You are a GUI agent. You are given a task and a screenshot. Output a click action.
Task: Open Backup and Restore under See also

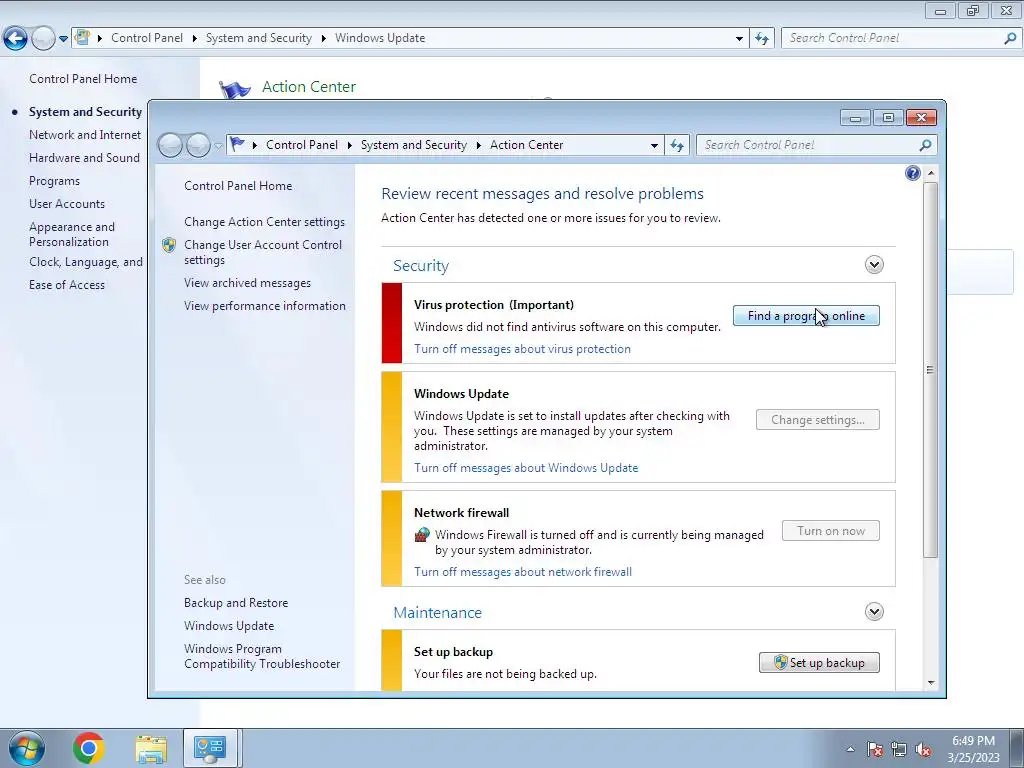point(236,603)
